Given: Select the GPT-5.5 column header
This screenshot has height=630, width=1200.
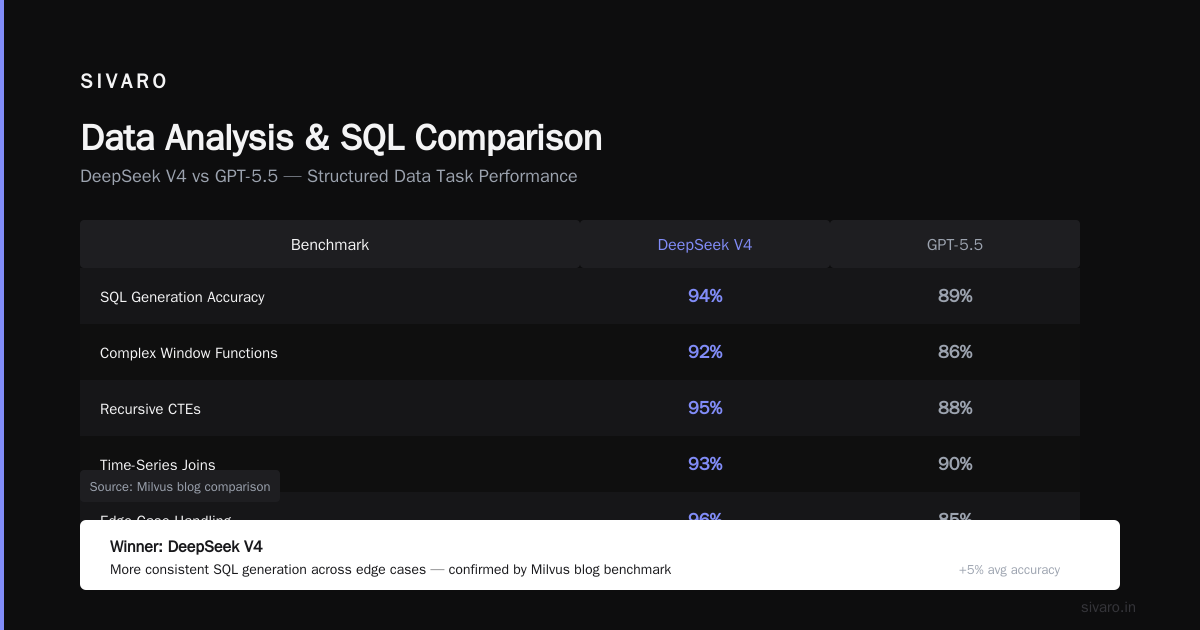Looking at the screenshot, I should (x=955, y=244).
